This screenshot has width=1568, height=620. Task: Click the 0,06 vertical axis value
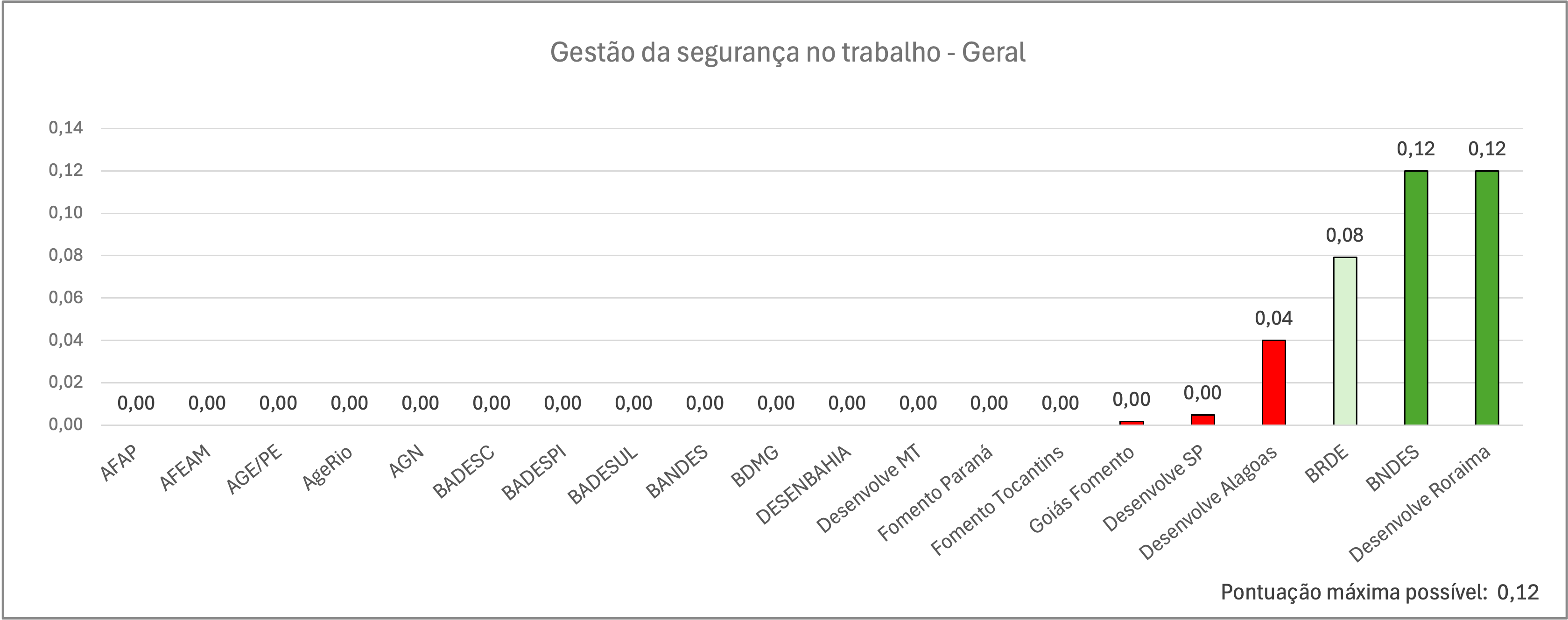(66, 298)
